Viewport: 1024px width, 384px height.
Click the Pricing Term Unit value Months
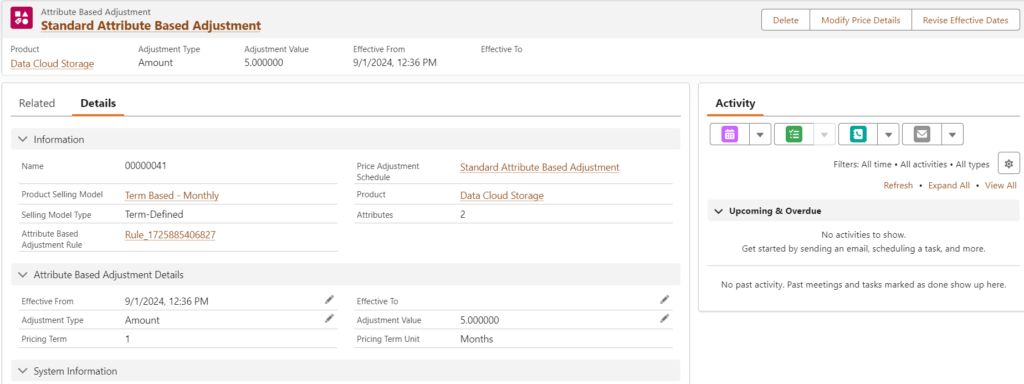pyautogui.click(x=477, y=339)
